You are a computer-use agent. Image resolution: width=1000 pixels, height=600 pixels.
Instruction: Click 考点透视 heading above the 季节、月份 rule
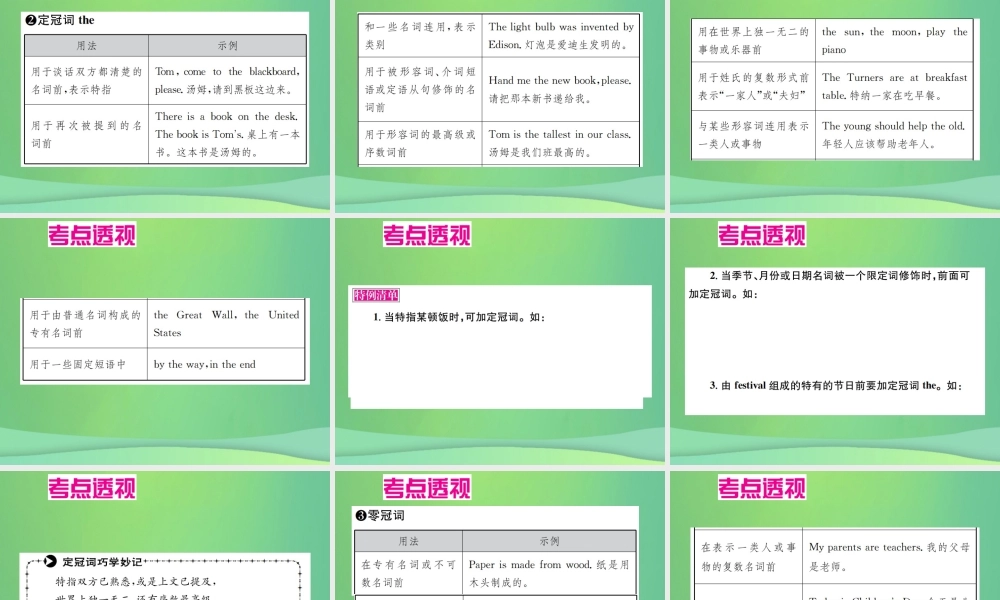coord(762,235)
